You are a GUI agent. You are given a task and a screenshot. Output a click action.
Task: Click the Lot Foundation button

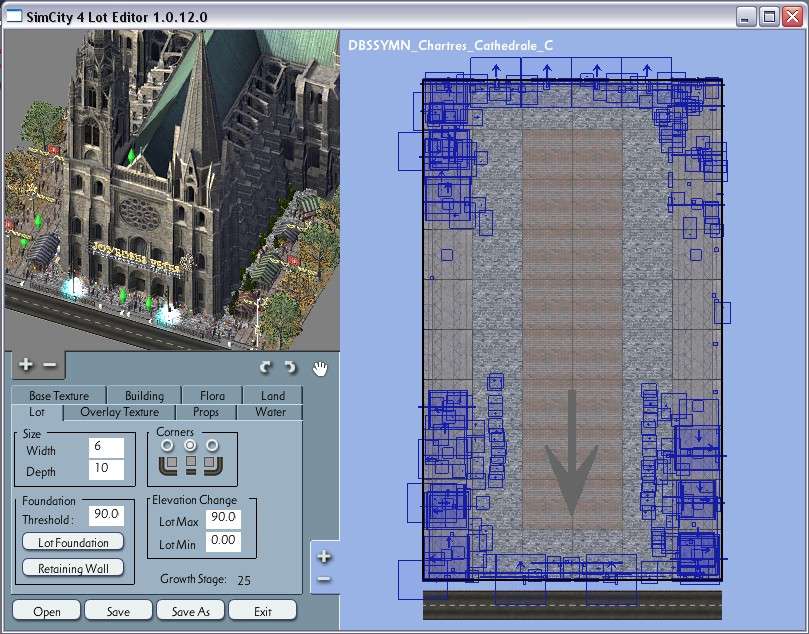[73, 542]
